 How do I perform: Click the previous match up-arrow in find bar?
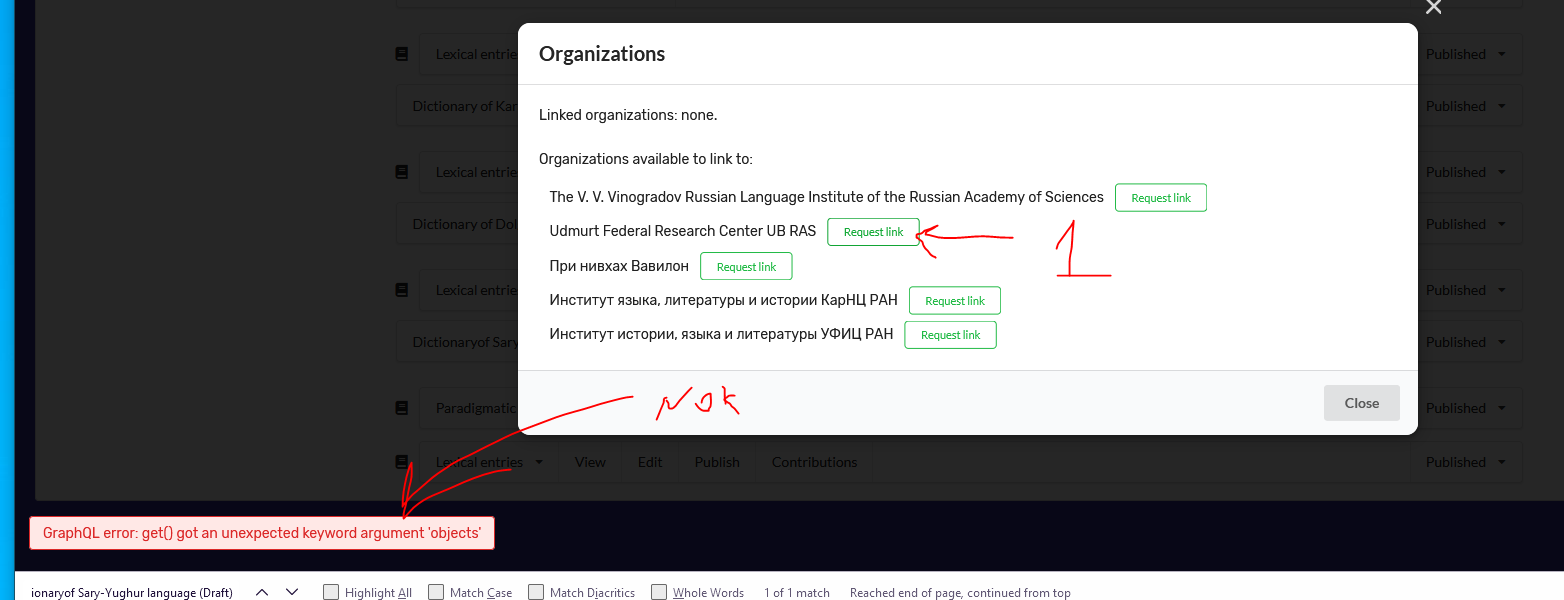tap(261, 591)
